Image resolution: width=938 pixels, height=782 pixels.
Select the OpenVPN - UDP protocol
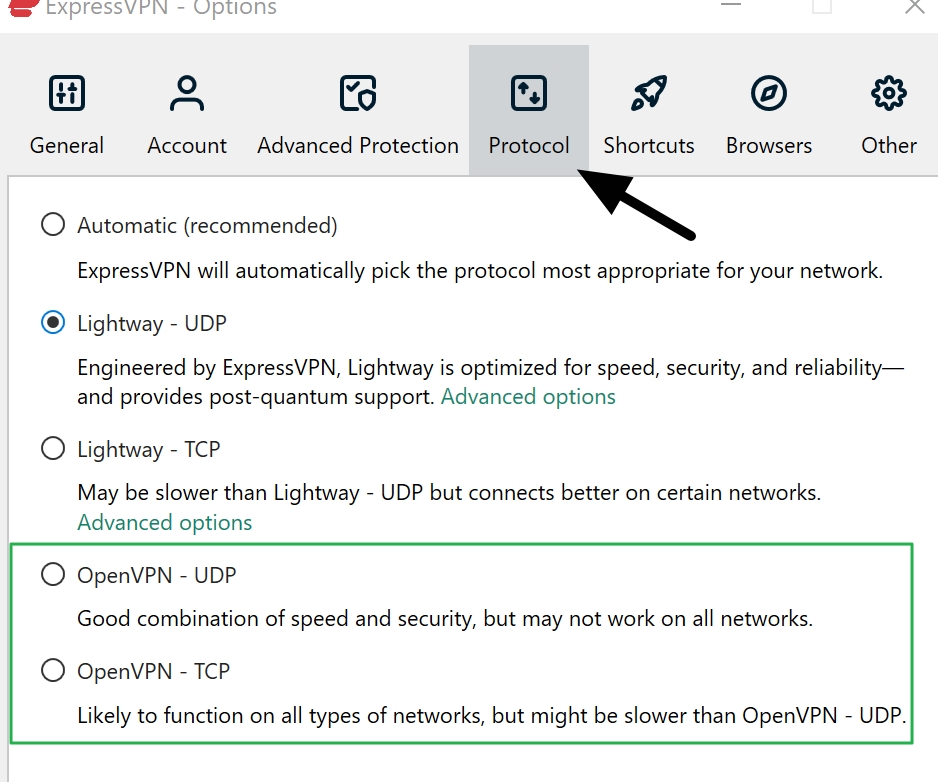[x=52, y=574]
